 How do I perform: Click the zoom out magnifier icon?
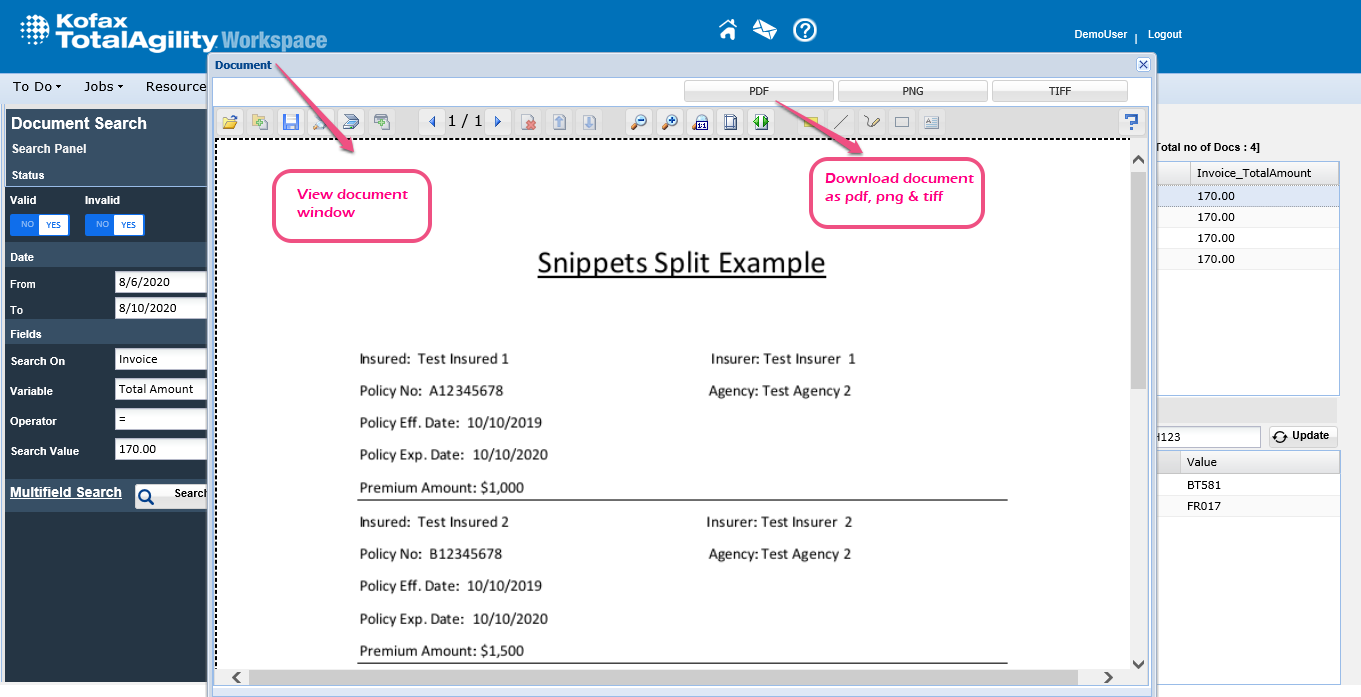(x=637, y=122)
